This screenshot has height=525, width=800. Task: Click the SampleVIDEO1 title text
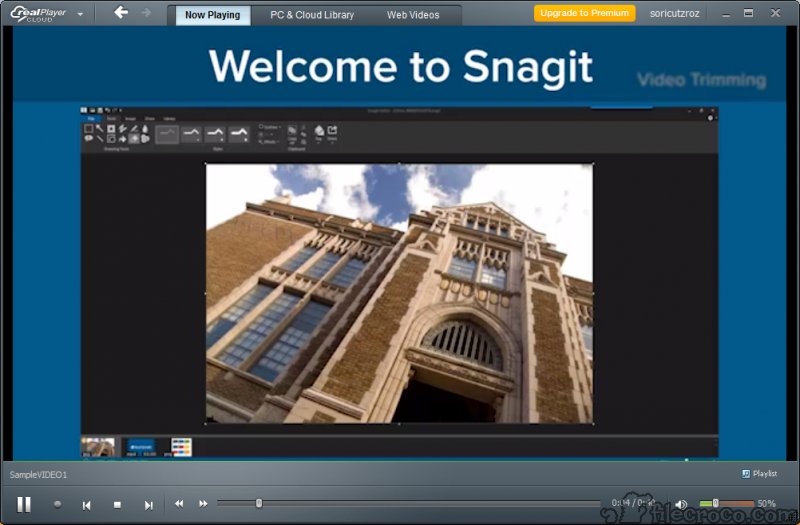(38, 475)
